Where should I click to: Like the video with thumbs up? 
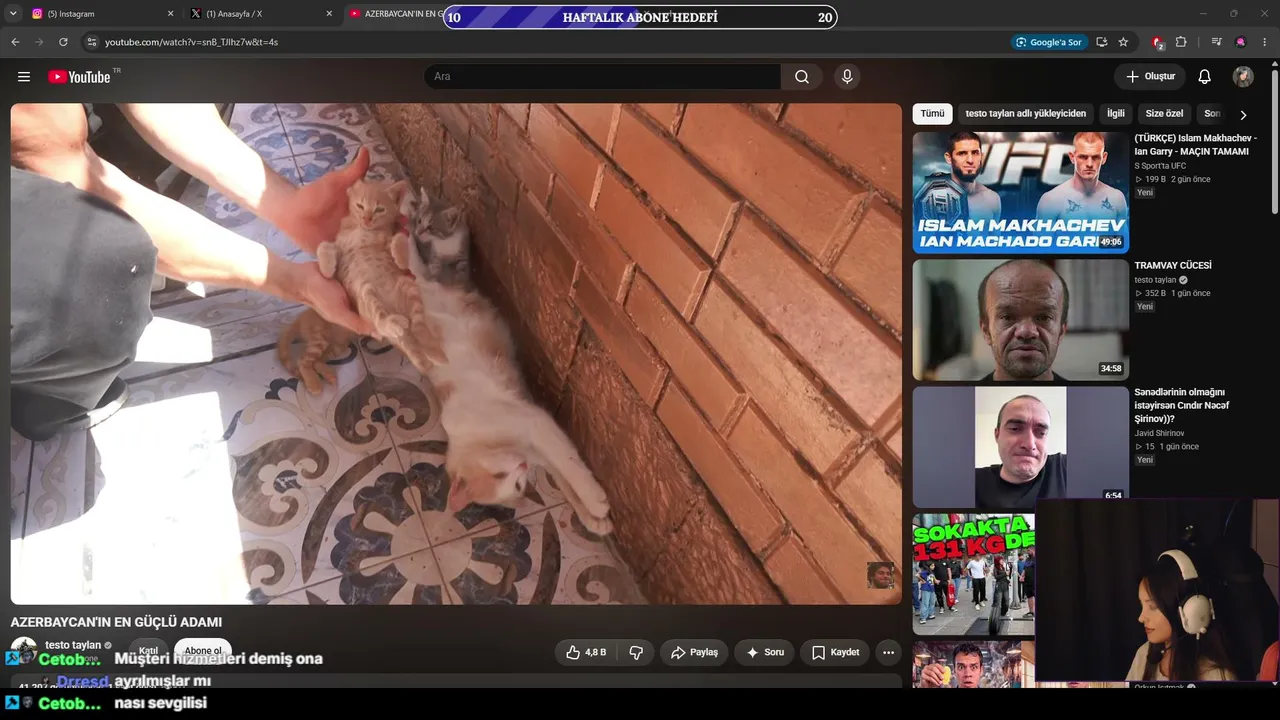(x=586, y=652)
